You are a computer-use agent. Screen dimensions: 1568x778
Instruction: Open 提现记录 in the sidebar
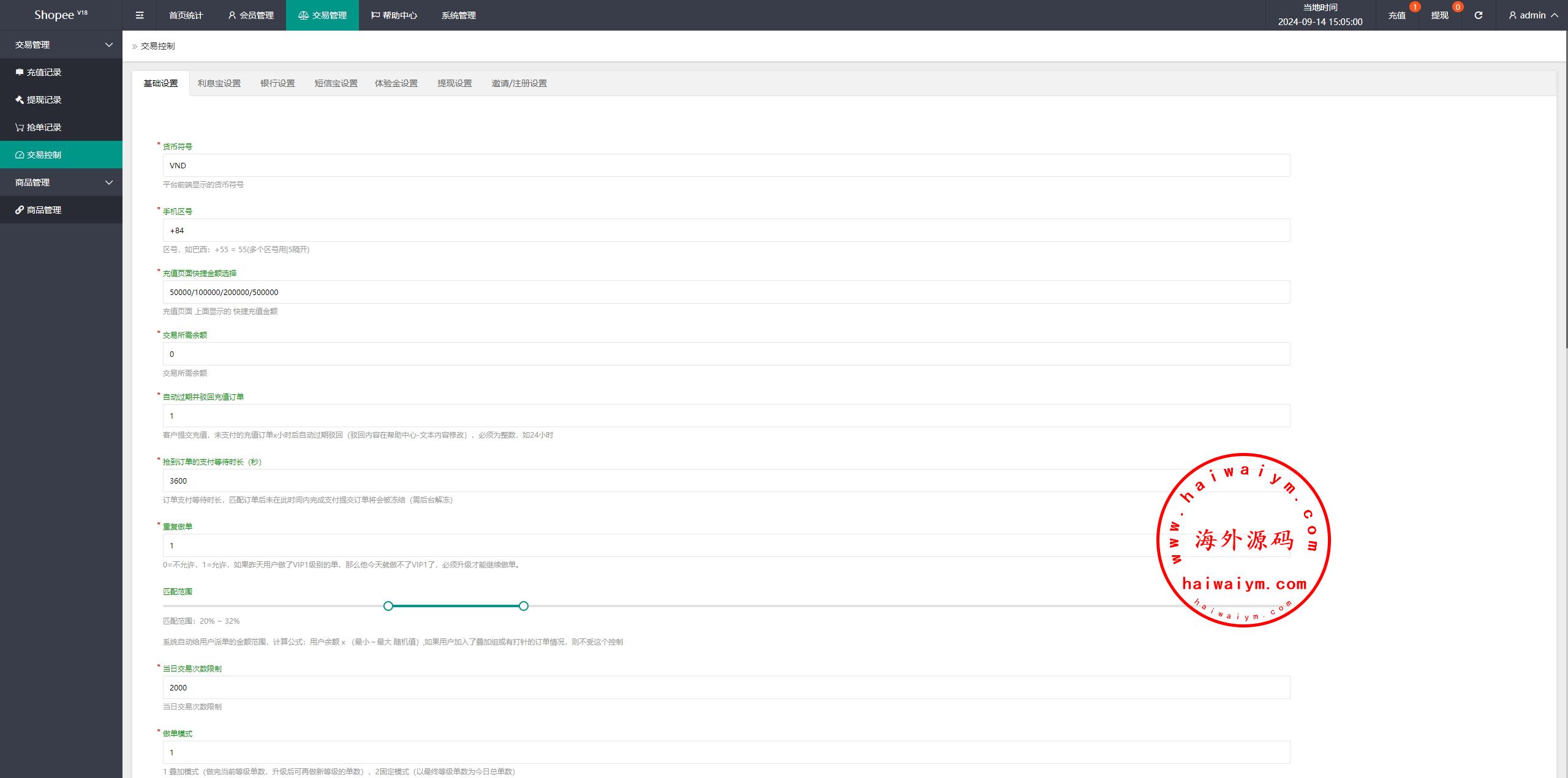[x=43, y=100]
